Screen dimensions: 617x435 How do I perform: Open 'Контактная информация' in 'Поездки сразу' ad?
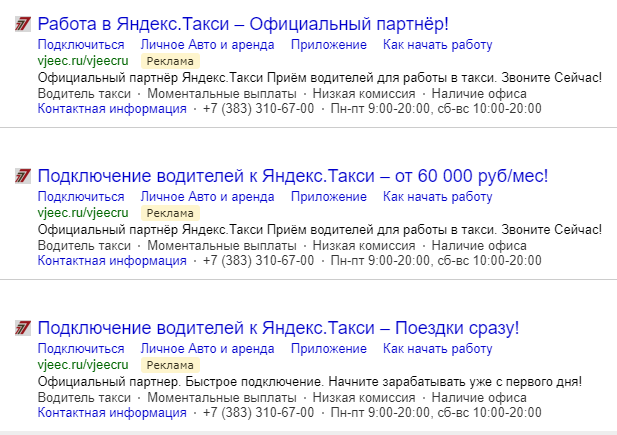pyautogui.click(x=112, y=413)
